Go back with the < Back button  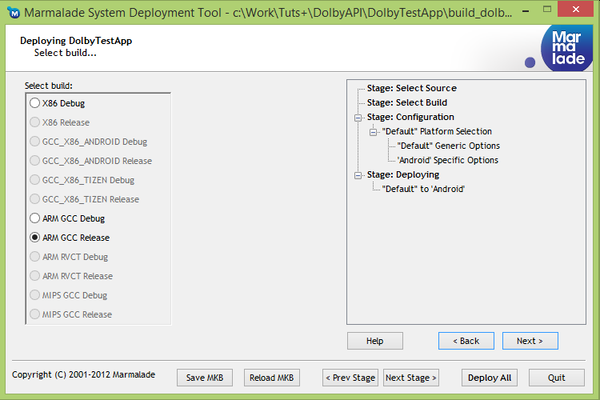466,341
